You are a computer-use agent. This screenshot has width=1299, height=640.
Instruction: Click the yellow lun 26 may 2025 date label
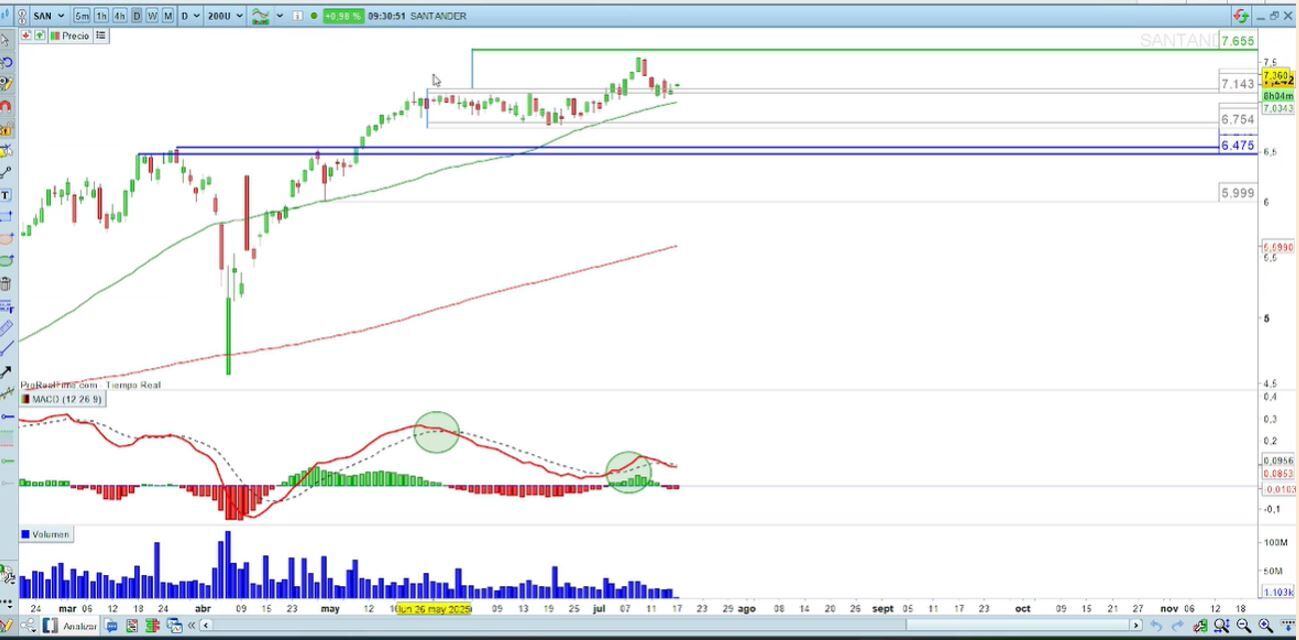point(434,608)
